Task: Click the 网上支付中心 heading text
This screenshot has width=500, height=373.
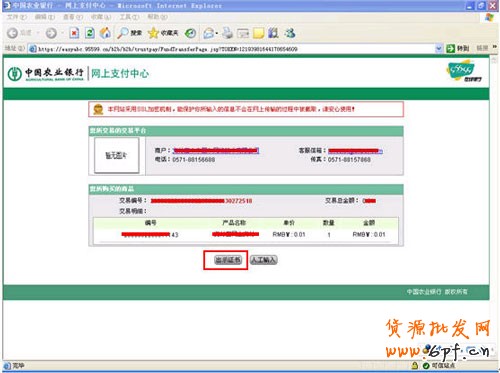Action: [120, 74]
